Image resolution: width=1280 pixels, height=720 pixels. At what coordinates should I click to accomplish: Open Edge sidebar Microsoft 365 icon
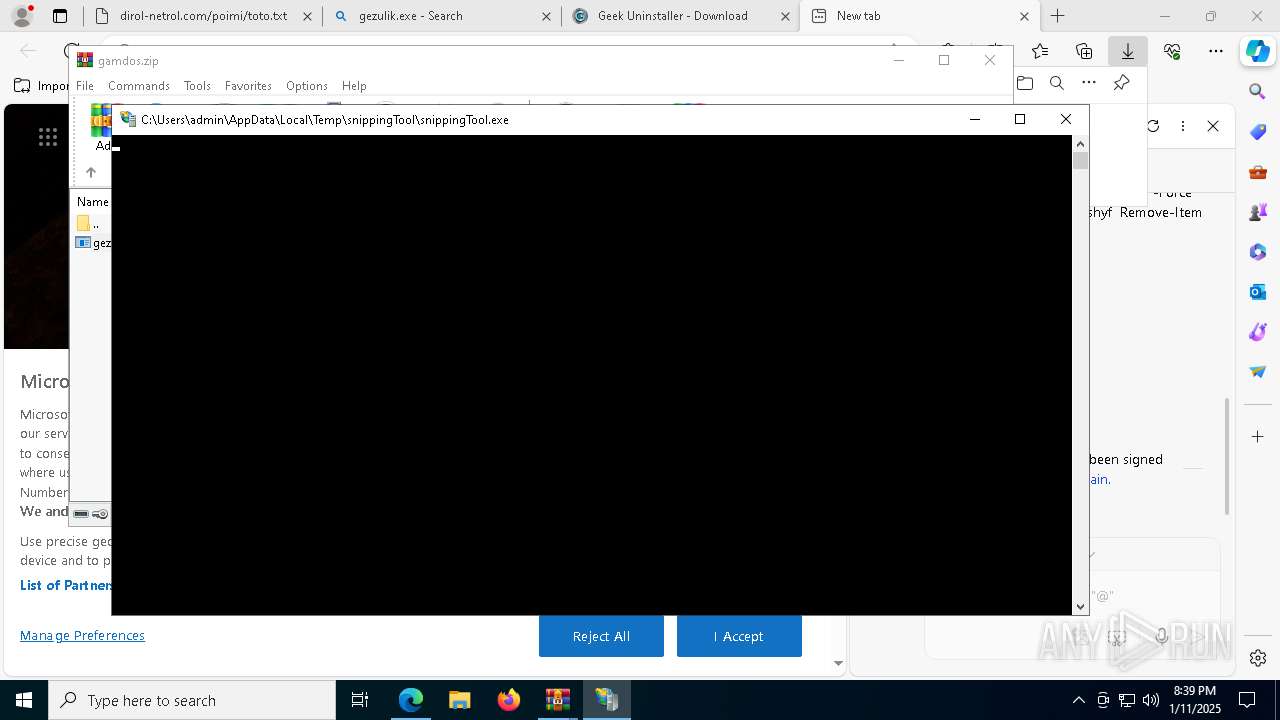[x=1258, y=252]
